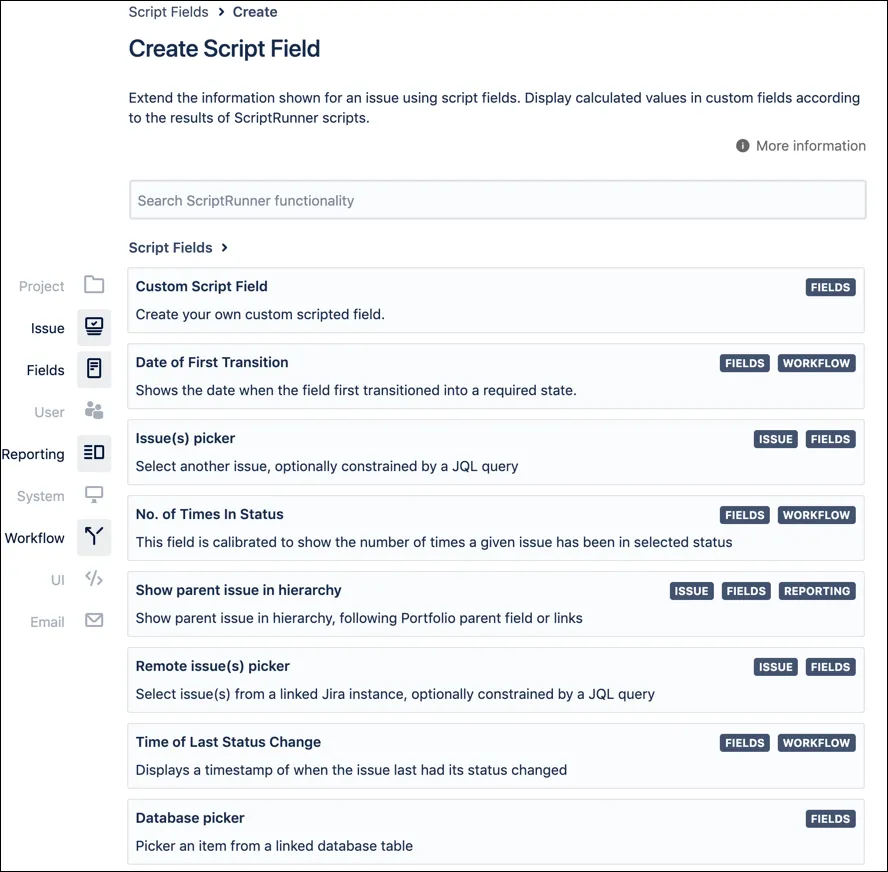Expand chevron next to Script Fields heading
Viewport: 888px width, 872px height.
[225, 247]
